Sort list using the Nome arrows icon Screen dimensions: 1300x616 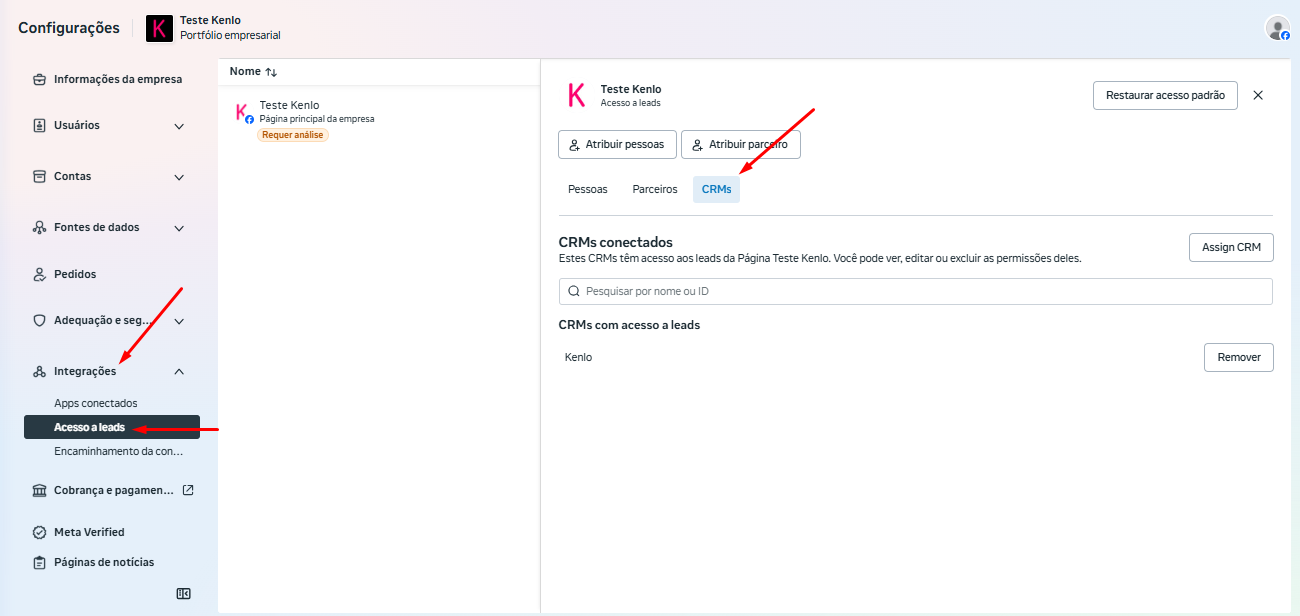pos(271,72)
